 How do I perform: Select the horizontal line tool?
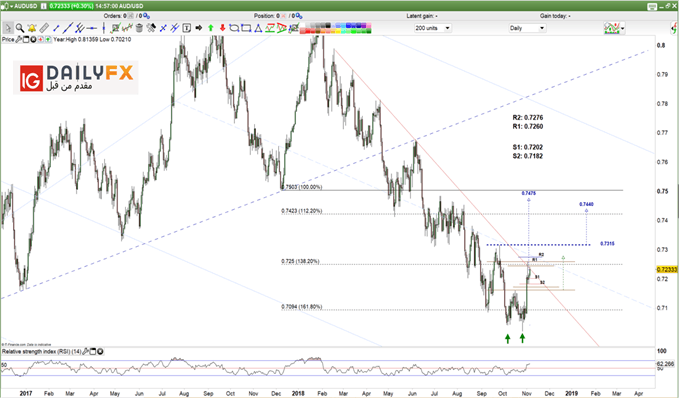tap(91, 28)
